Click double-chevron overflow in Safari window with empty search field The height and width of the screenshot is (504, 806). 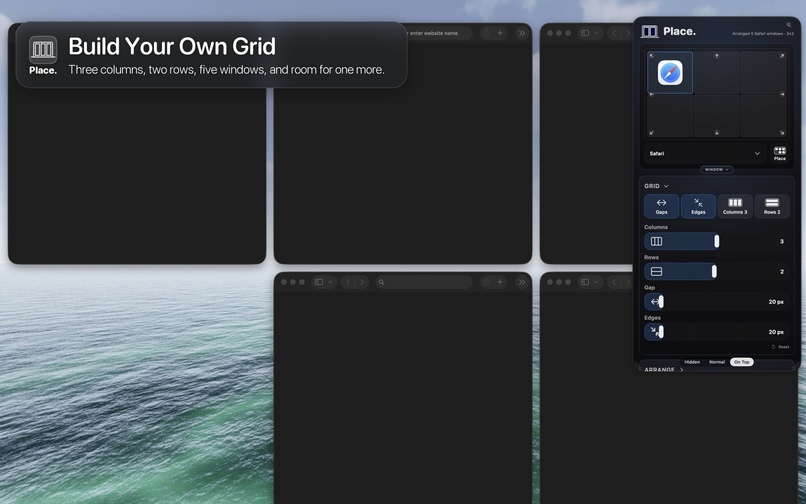(522, 282)
